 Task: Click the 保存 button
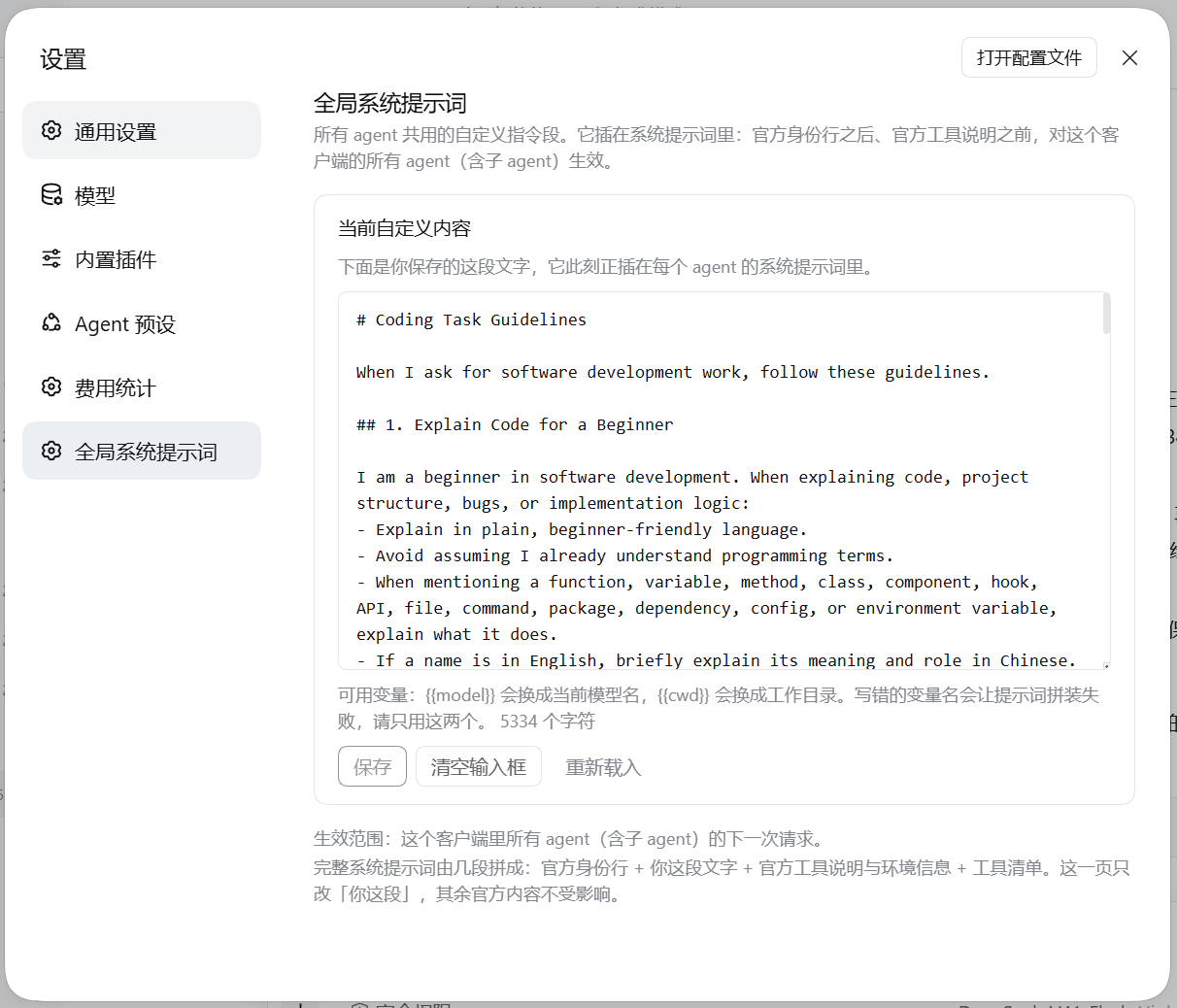click(x=372, y=767)
